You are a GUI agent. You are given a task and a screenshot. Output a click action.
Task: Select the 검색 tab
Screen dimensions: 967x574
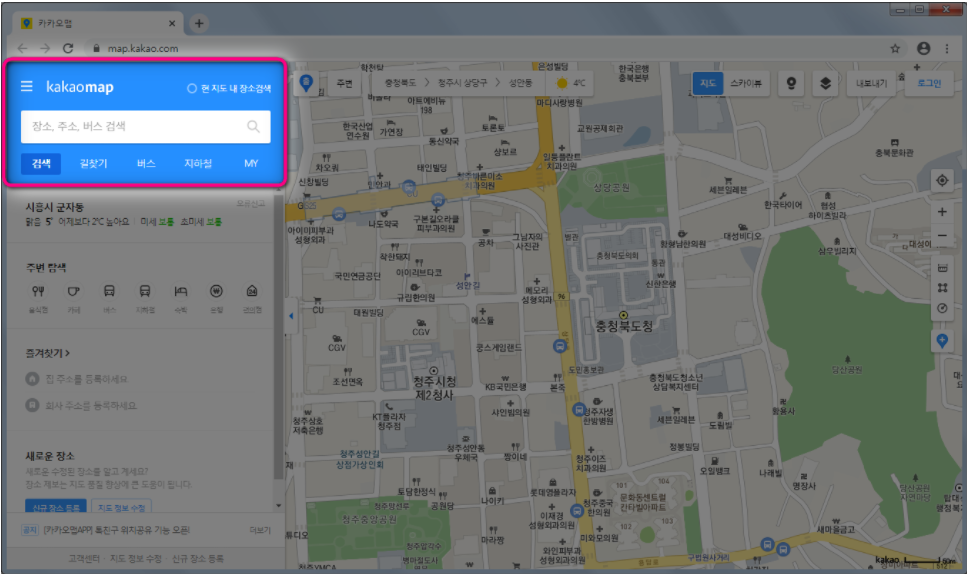pos(41,163)
